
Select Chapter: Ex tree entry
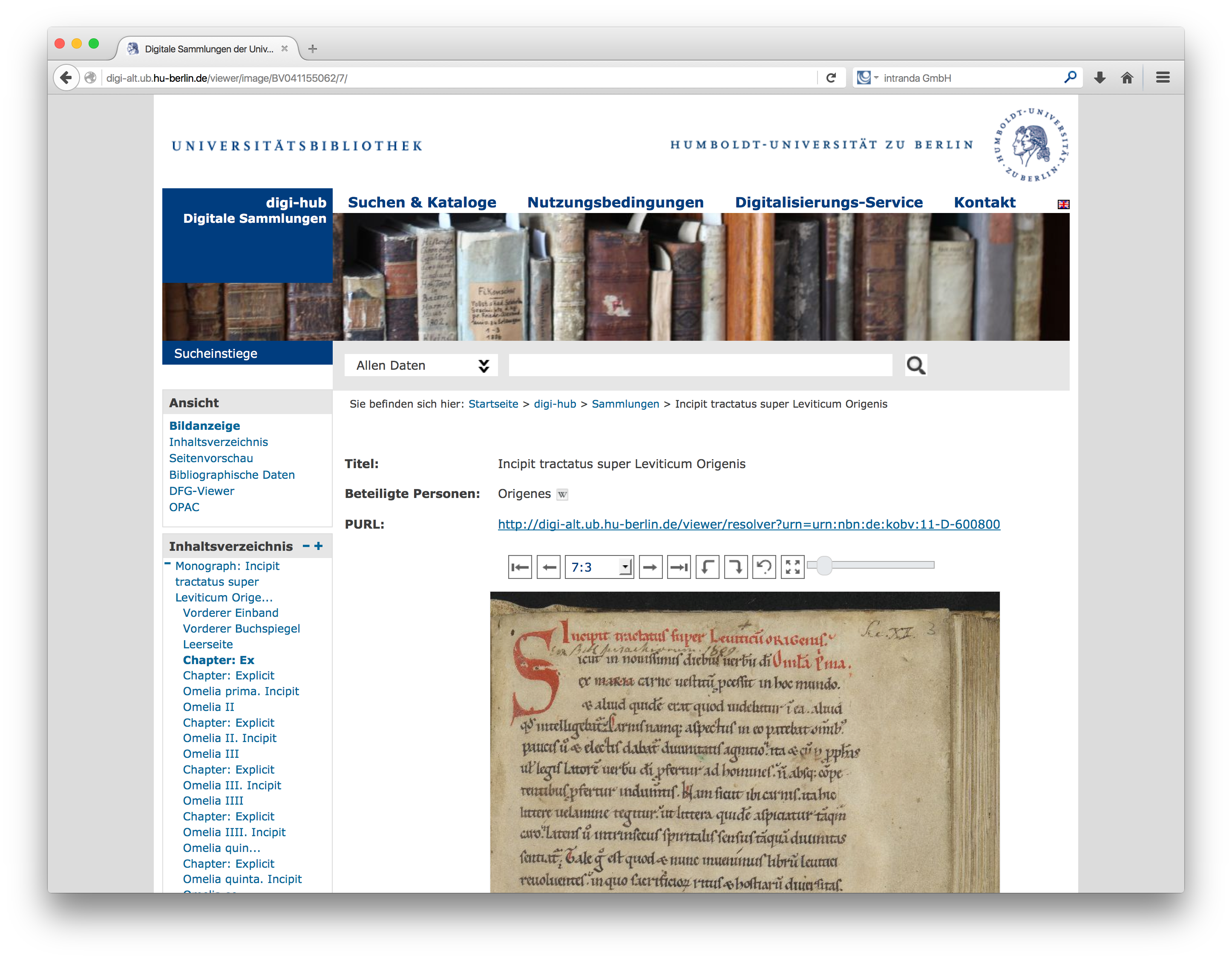coord(218,660)
